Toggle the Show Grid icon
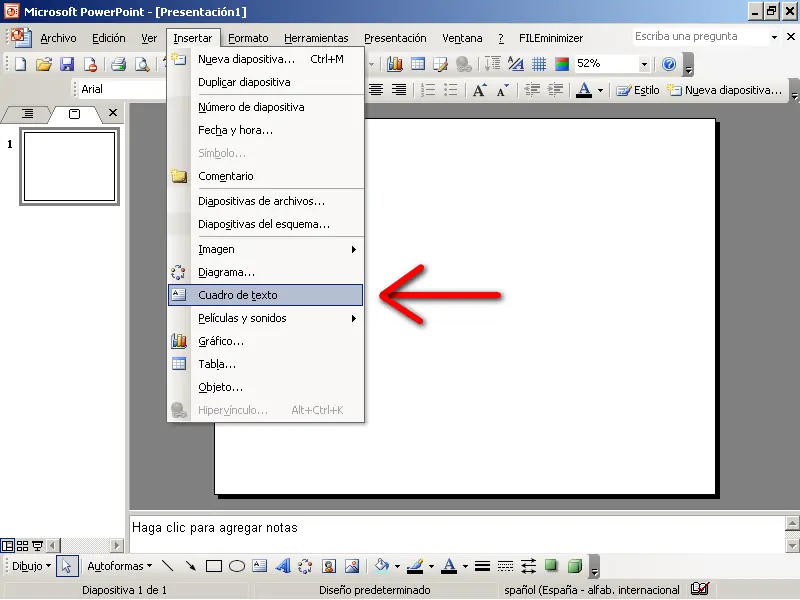Screen dimensions: 800x600 click(x=539, y=64)
